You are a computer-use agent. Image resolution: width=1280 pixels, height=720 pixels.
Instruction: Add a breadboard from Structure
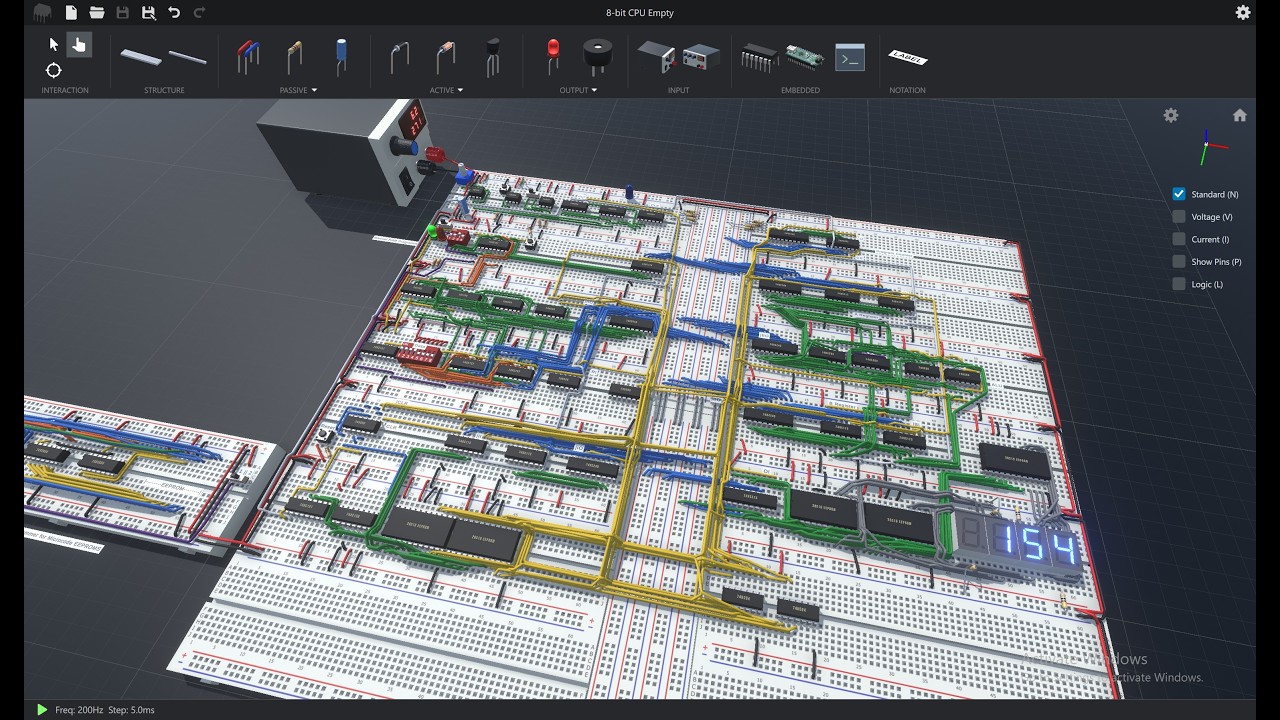click(141, 57)
